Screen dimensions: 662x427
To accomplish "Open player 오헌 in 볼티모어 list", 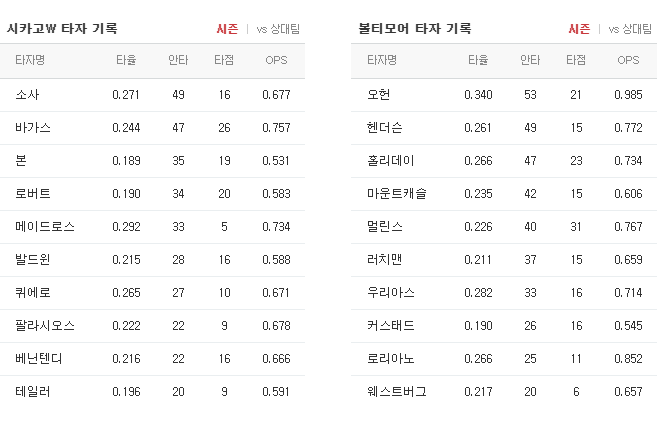I will (x=379, y=95).
